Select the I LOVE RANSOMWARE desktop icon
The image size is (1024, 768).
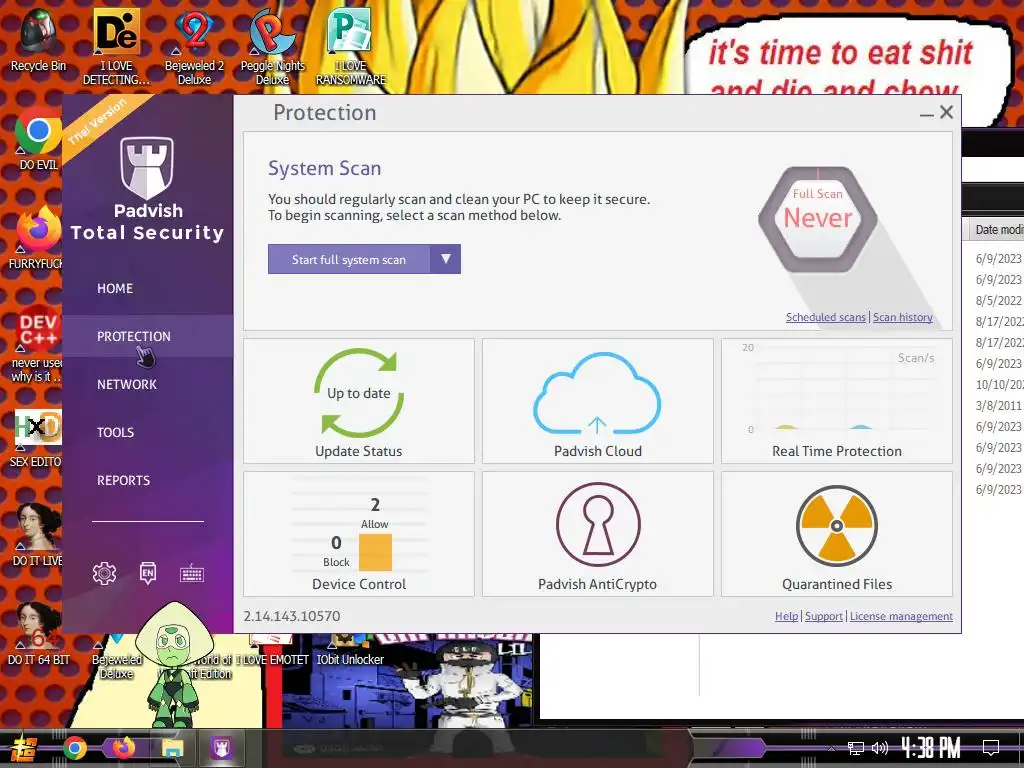pyautogui.click(x=351, y=46)
